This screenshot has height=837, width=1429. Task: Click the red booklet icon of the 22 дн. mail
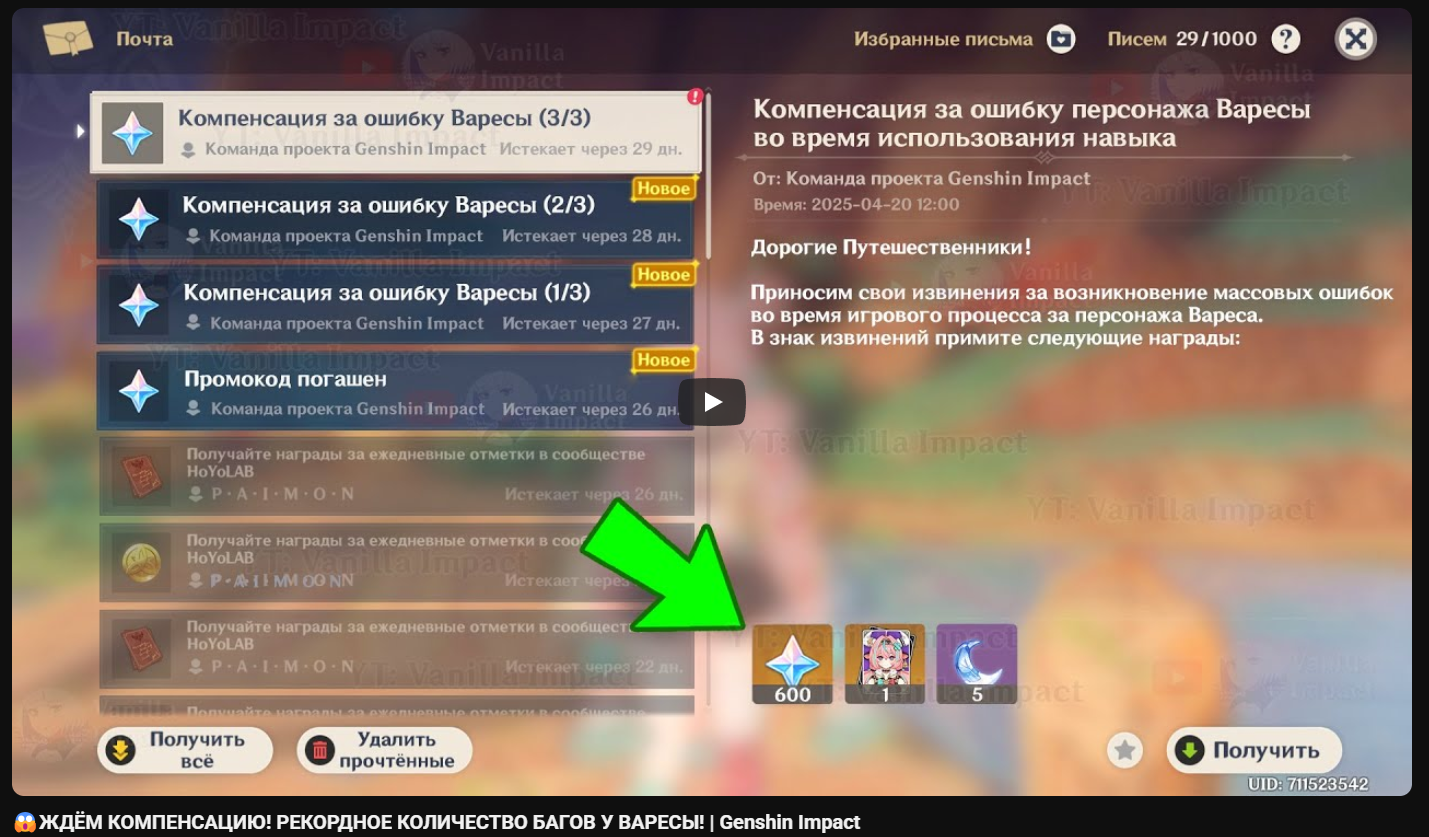point(140,649)
